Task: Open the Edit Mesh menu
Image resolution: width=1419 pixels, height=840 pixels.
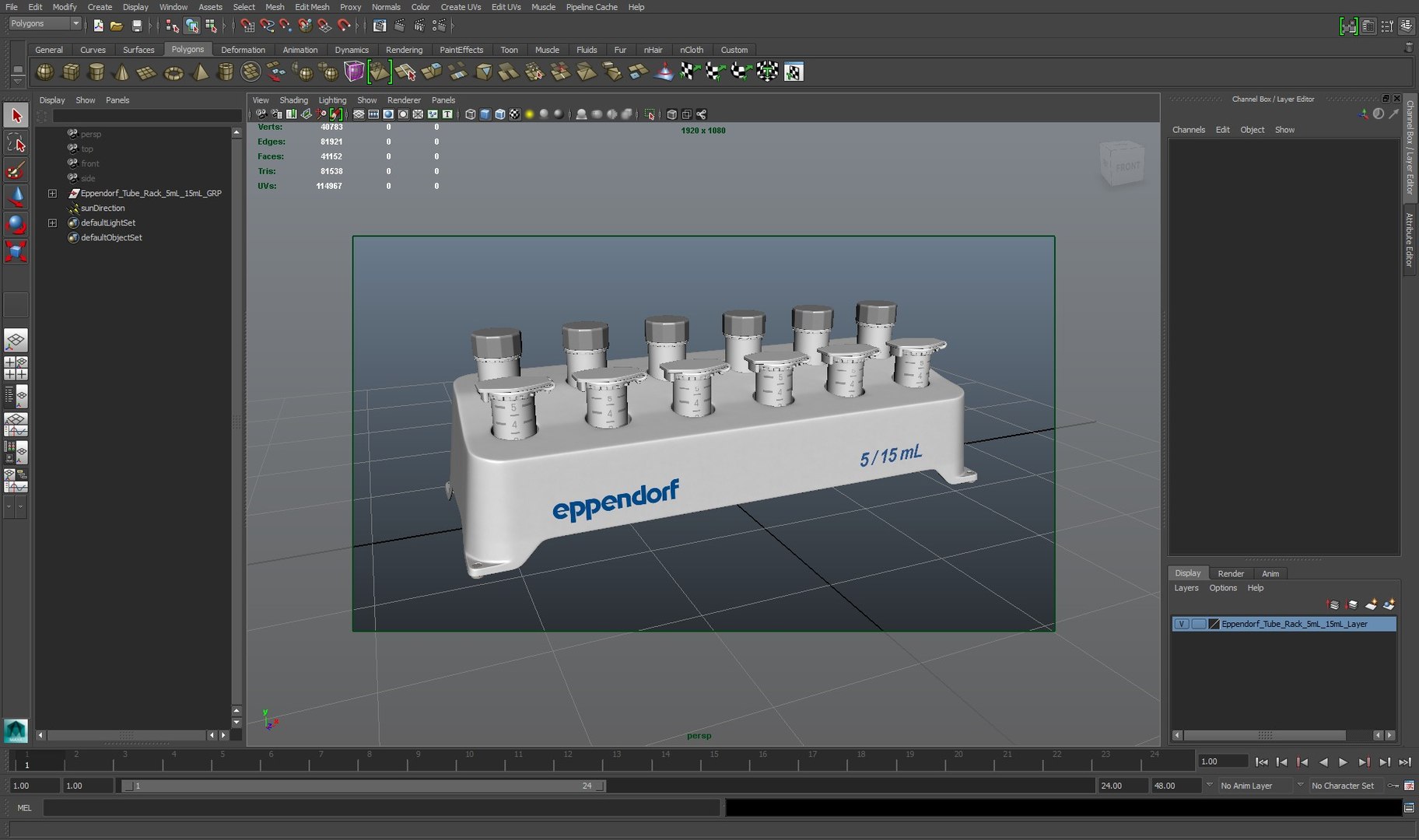Action: [x=311, y=7]
